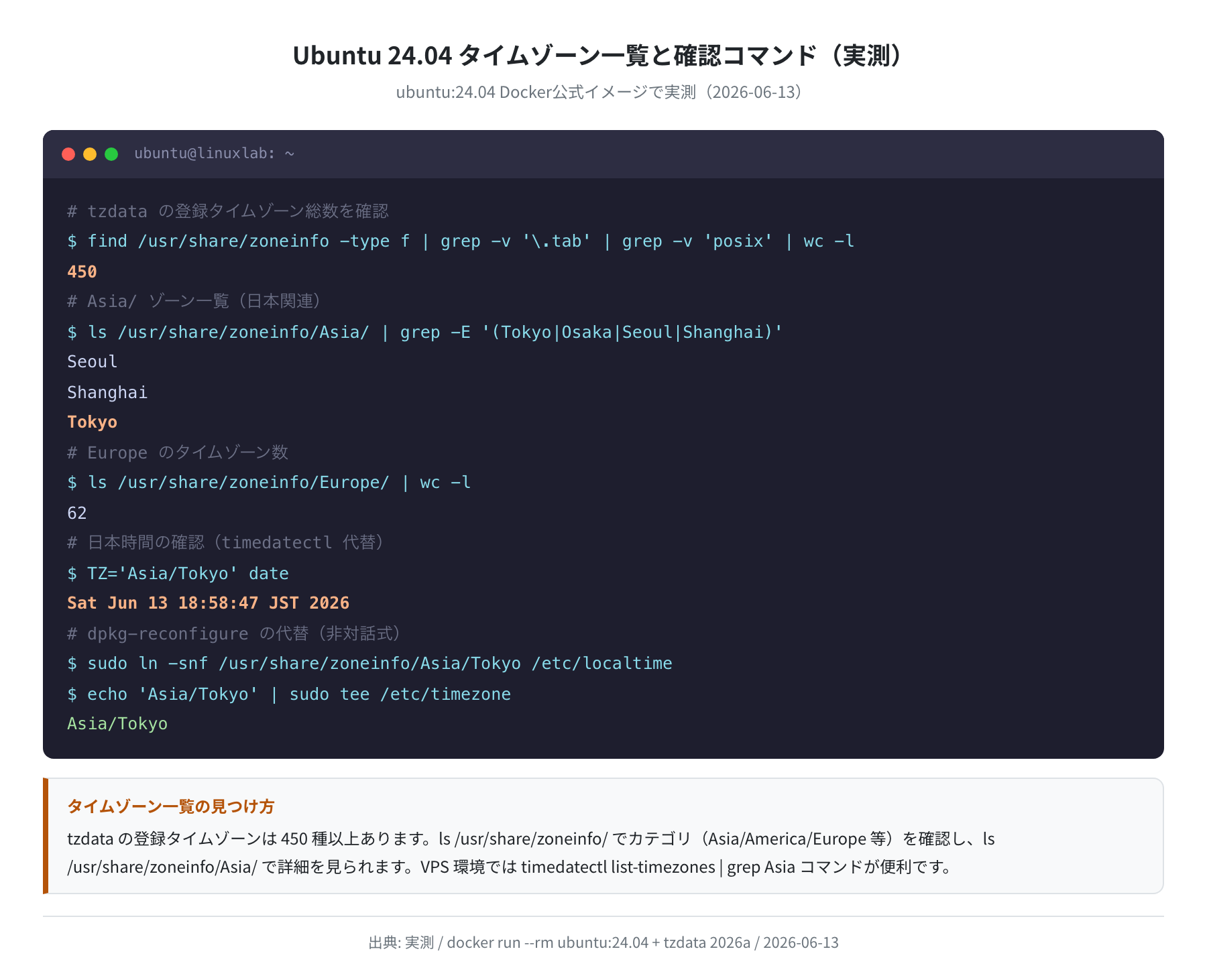1207x980 pixels.
Task: Click the 'ls /usr/share/zoneinfo/Europe/ | wc -l' command
Action: click(269, 483)
